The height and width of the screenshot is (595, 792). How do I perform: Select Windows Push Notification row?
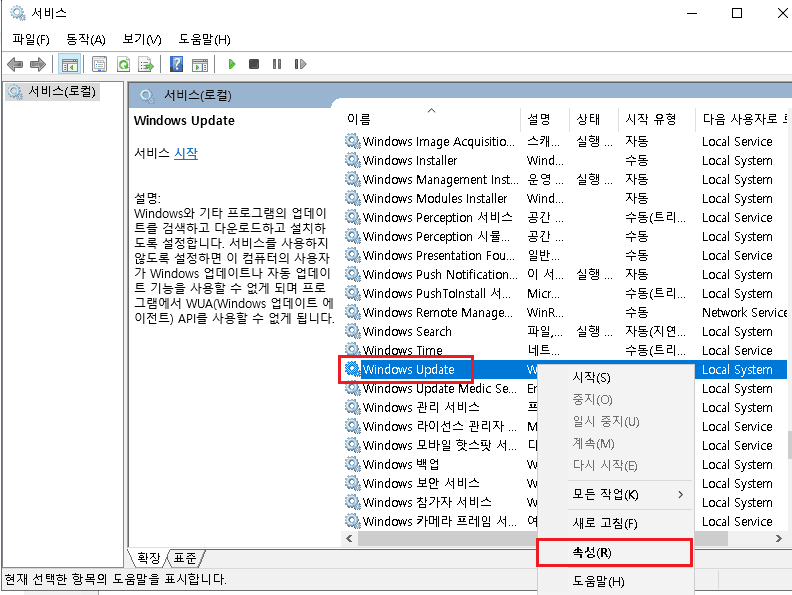(565, 274)
